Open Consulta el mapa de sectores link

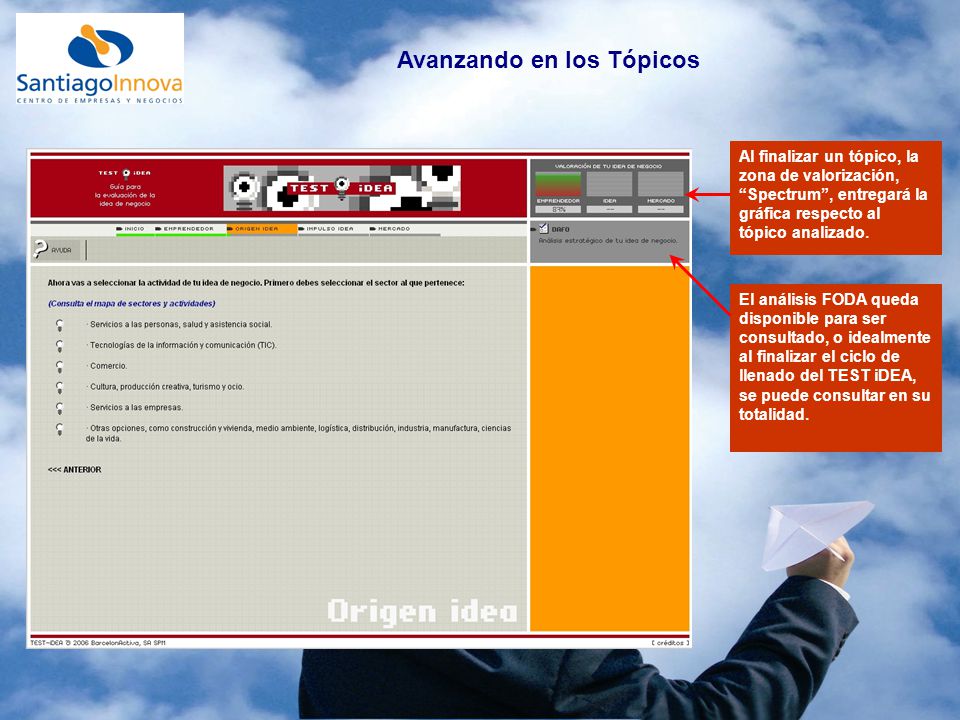point(132,304)
